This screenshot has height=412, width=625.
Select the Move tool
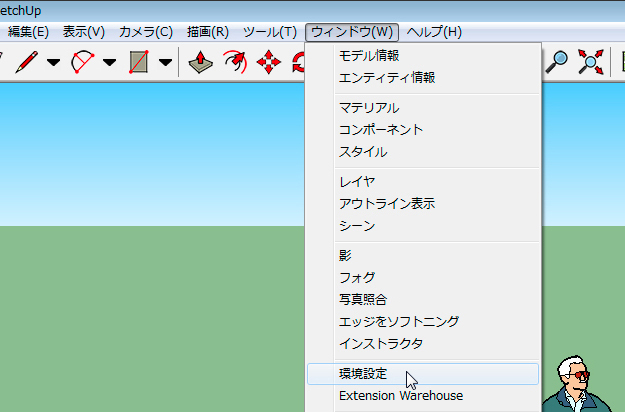point(269,62)
